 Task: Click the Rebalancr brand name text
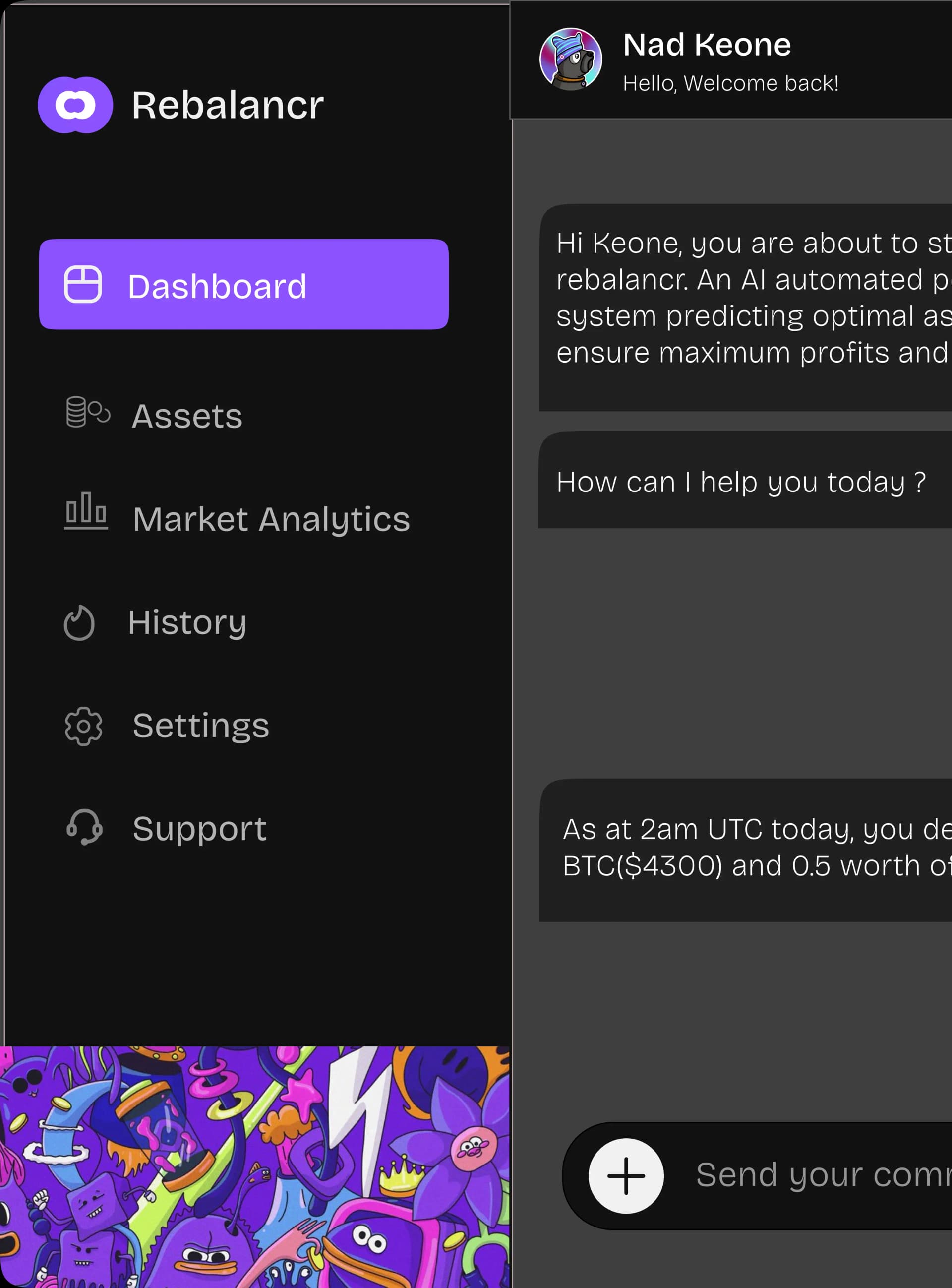(228, 106)
